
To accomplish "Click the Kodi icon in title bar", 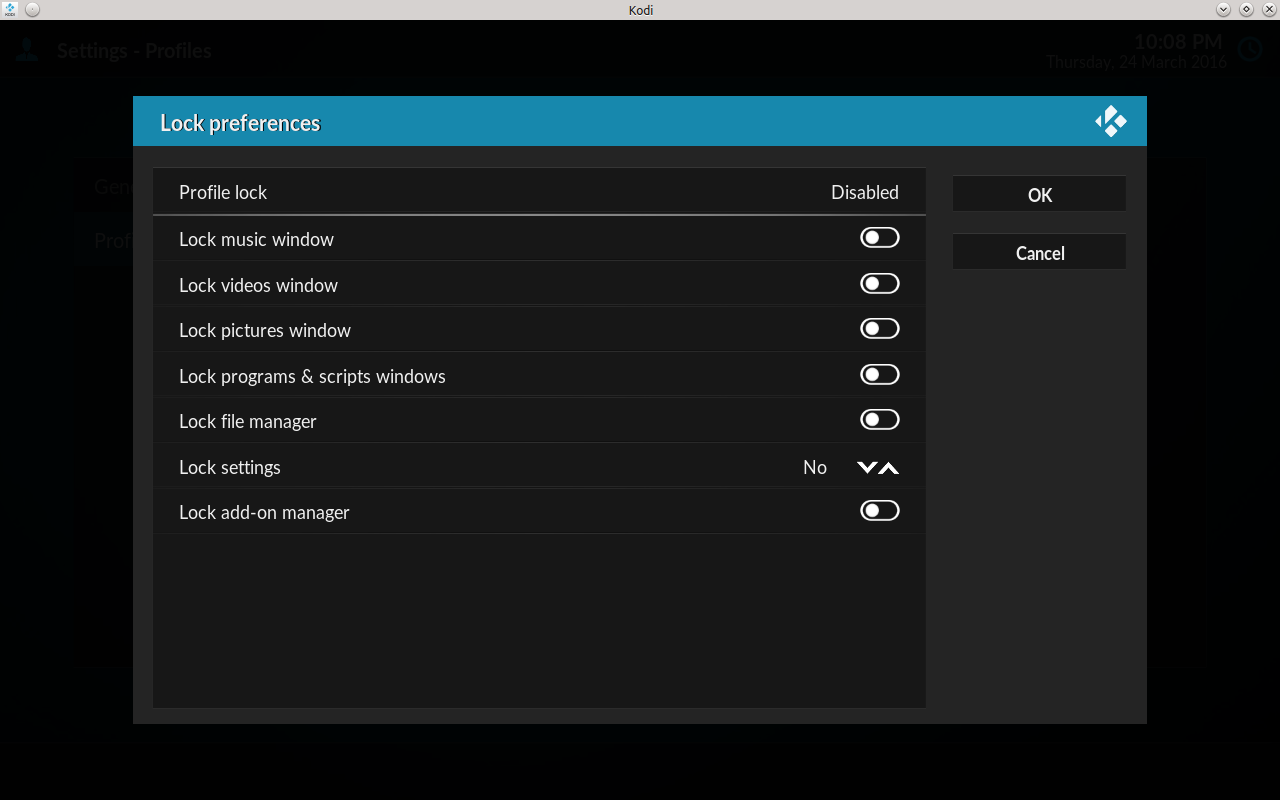I will [10, 9].
